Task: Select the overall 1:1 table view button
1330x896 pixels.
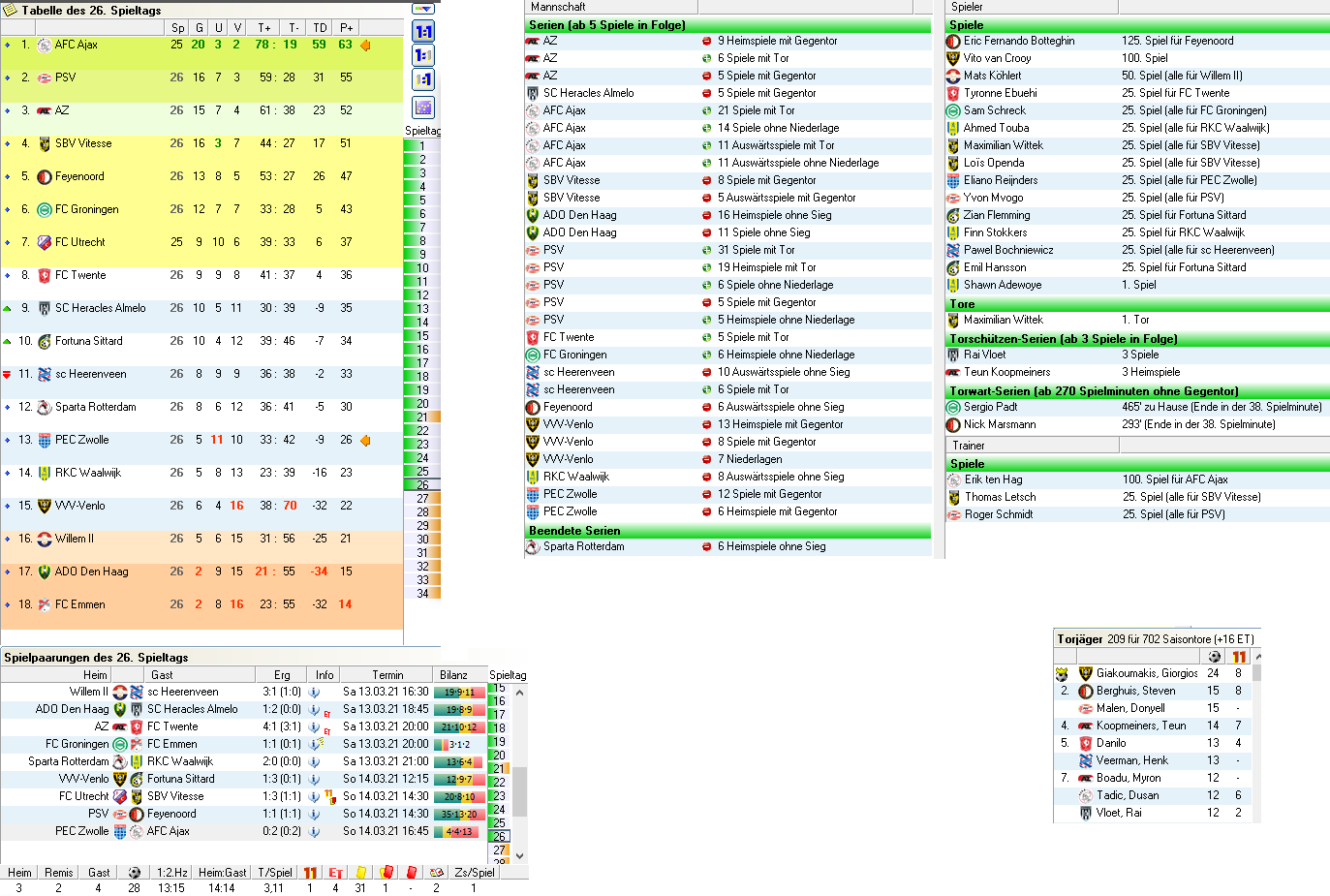Action: [x=423, y=32]
